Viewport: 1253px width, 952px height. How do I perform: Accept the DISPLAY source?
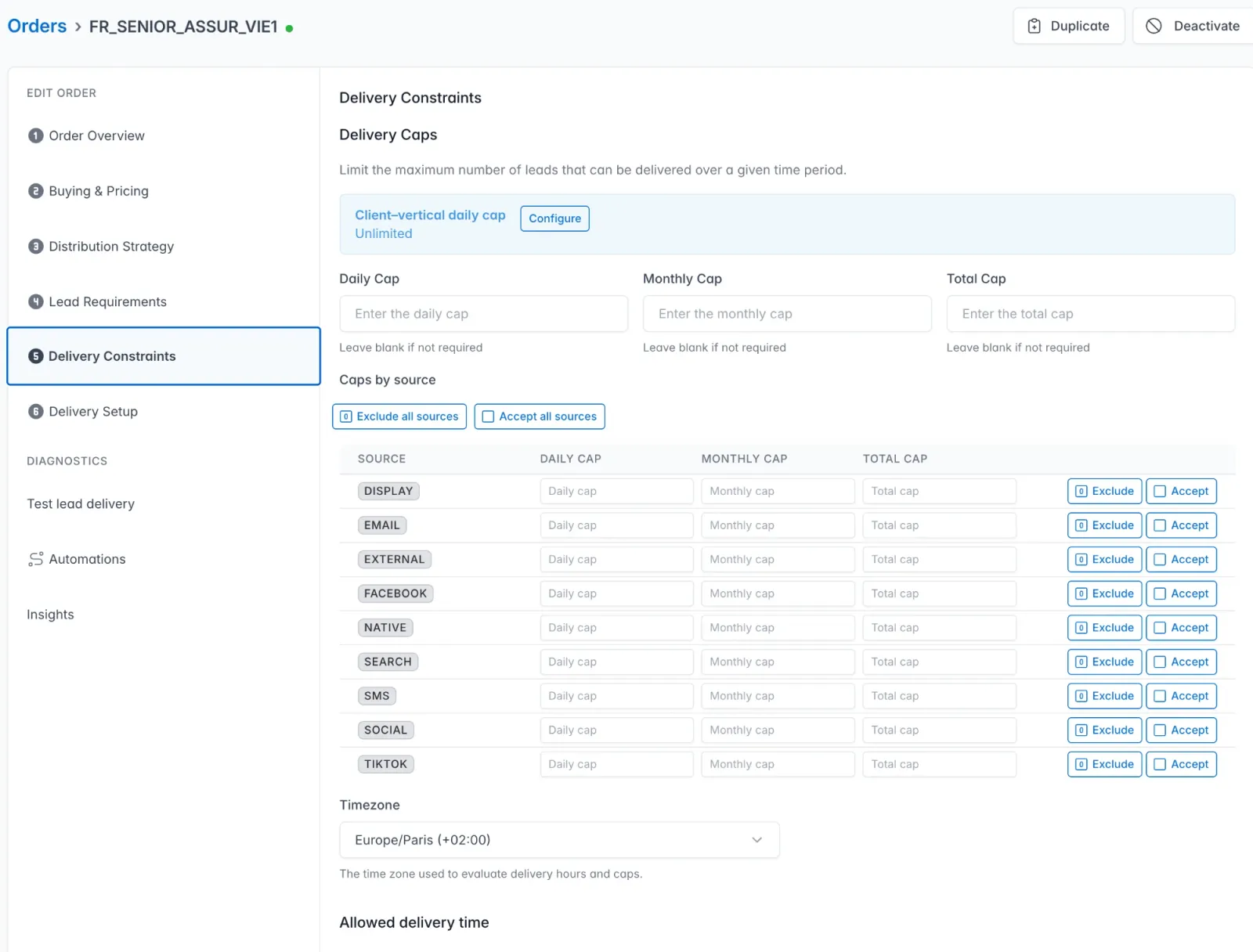tap(1181, 491)
